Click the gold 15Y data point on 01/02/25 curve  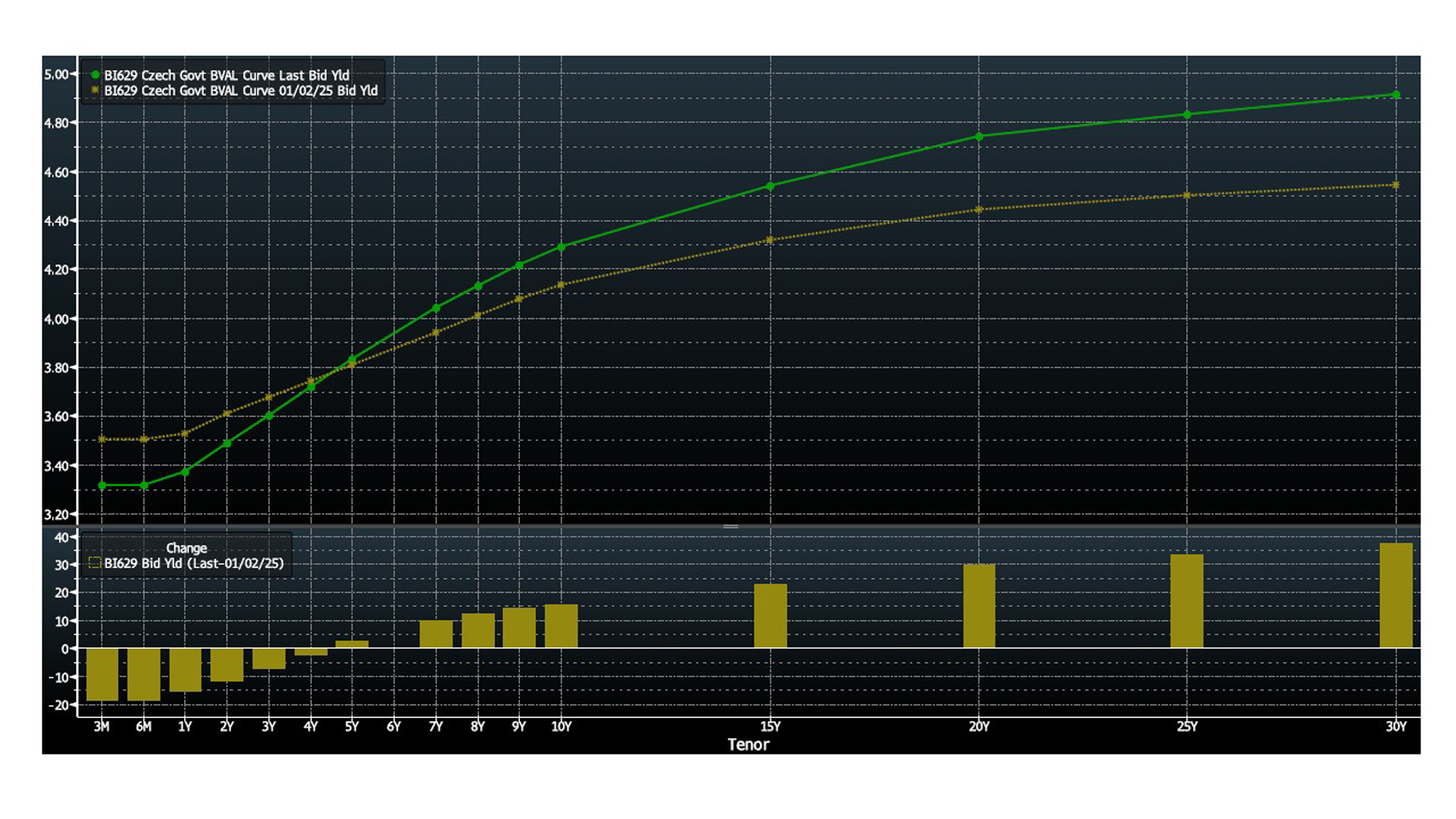pyautogui.click(x=770, y=240)
